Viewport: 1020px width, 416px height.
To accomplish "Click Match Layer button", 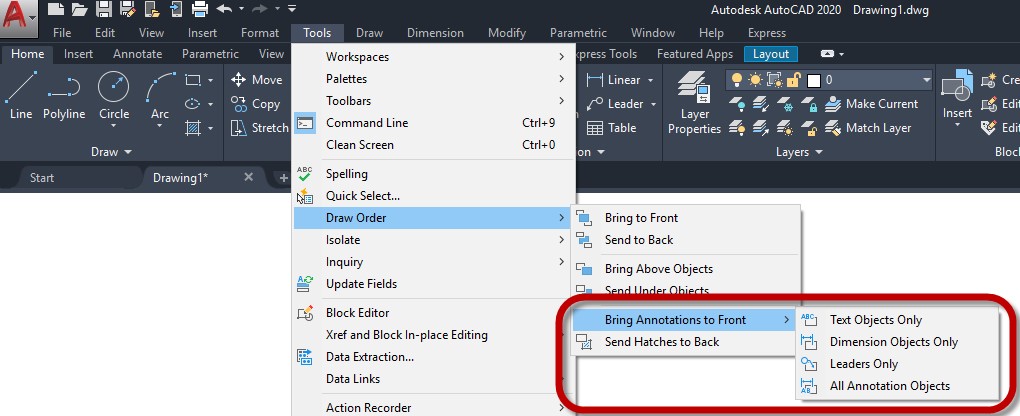I will 868,128.
